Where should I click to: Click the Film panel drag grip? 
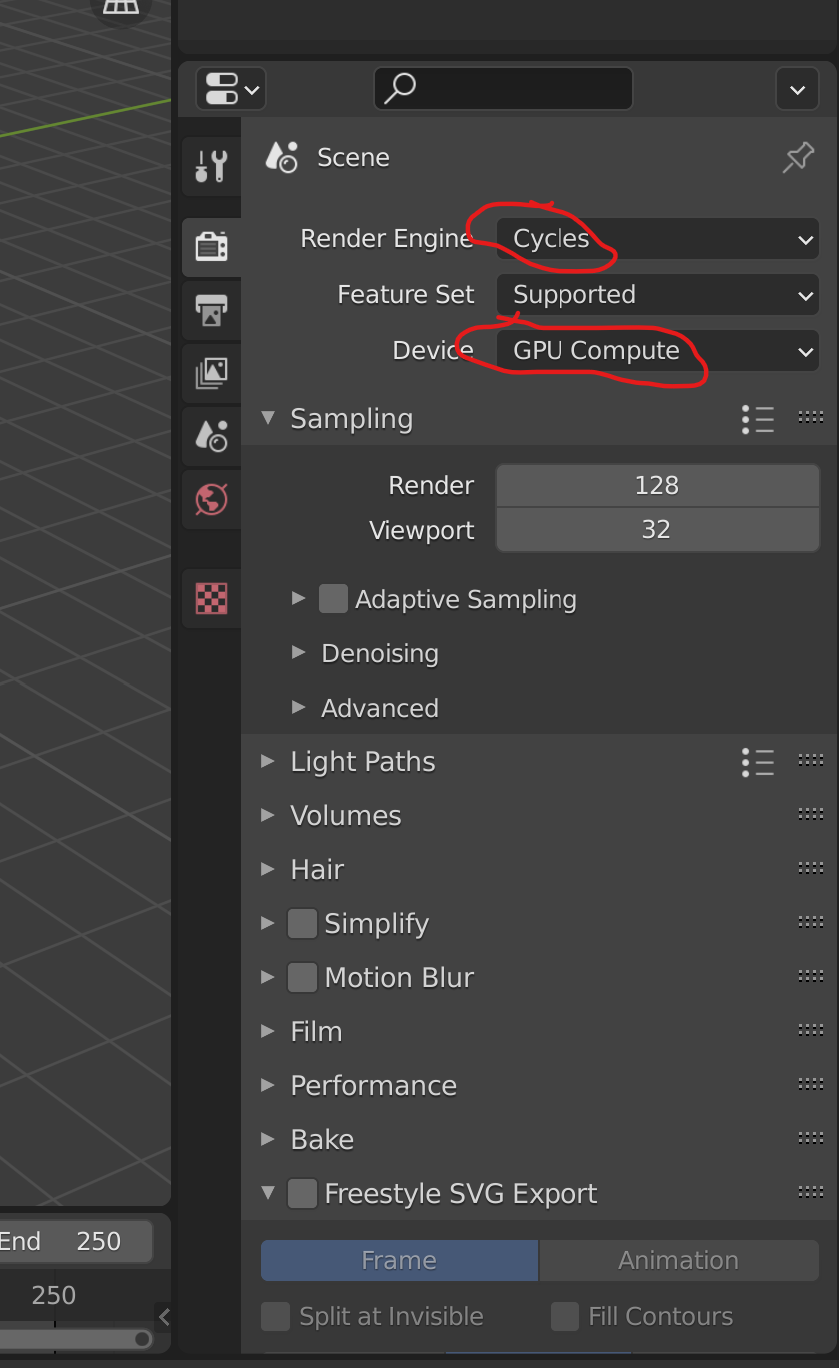tap(810, 1031)
